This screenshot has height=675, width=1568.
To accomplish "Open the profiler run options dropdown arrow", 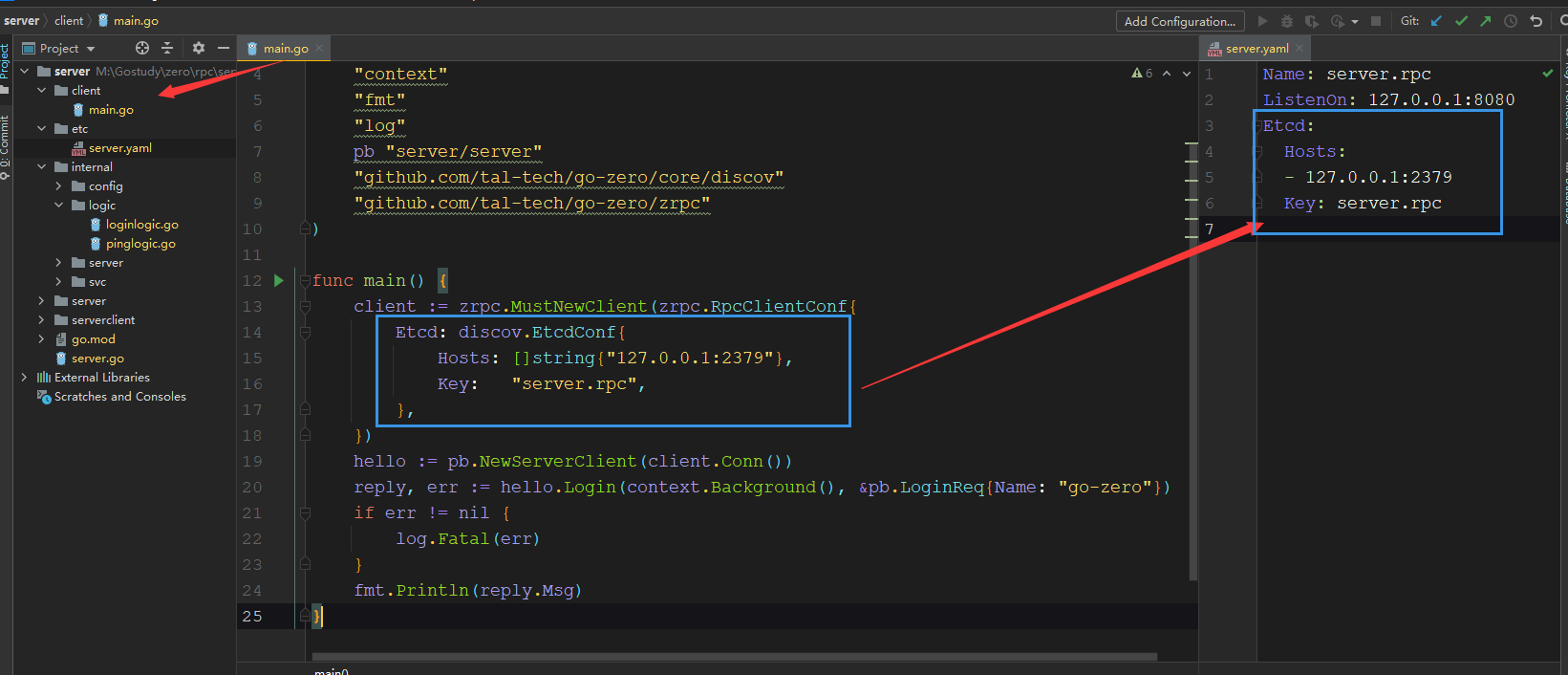I will [1355, 22].
